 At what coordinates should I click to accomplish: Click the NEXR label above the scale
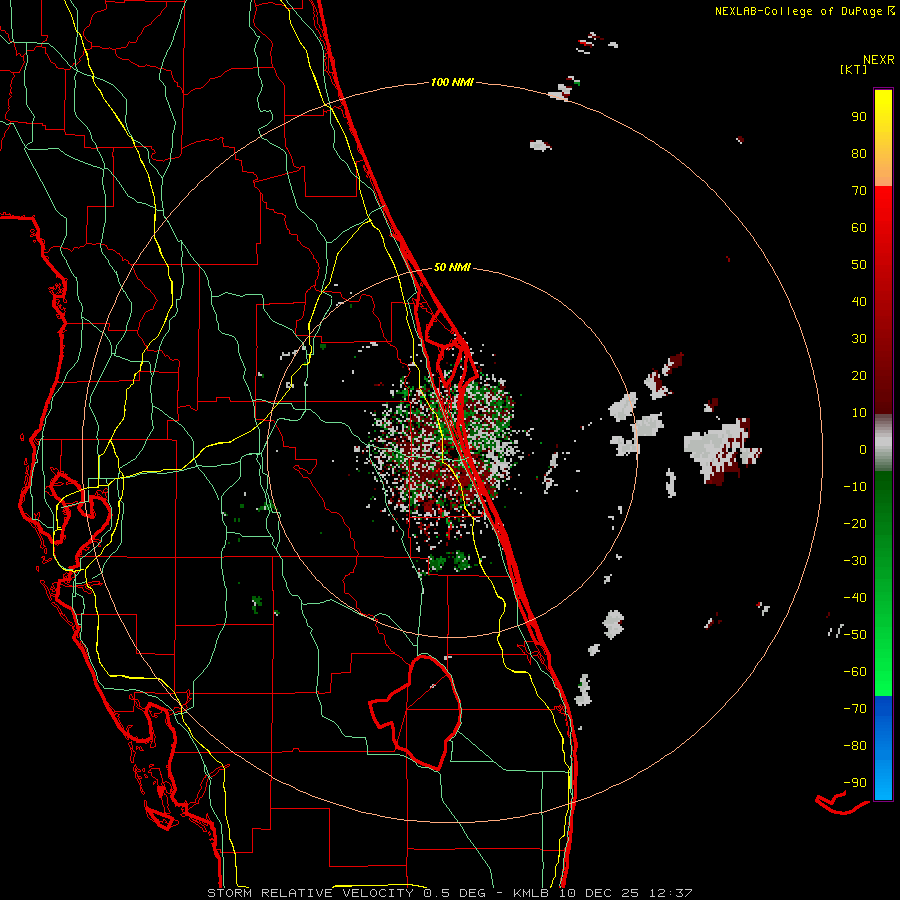coord(879,60)
